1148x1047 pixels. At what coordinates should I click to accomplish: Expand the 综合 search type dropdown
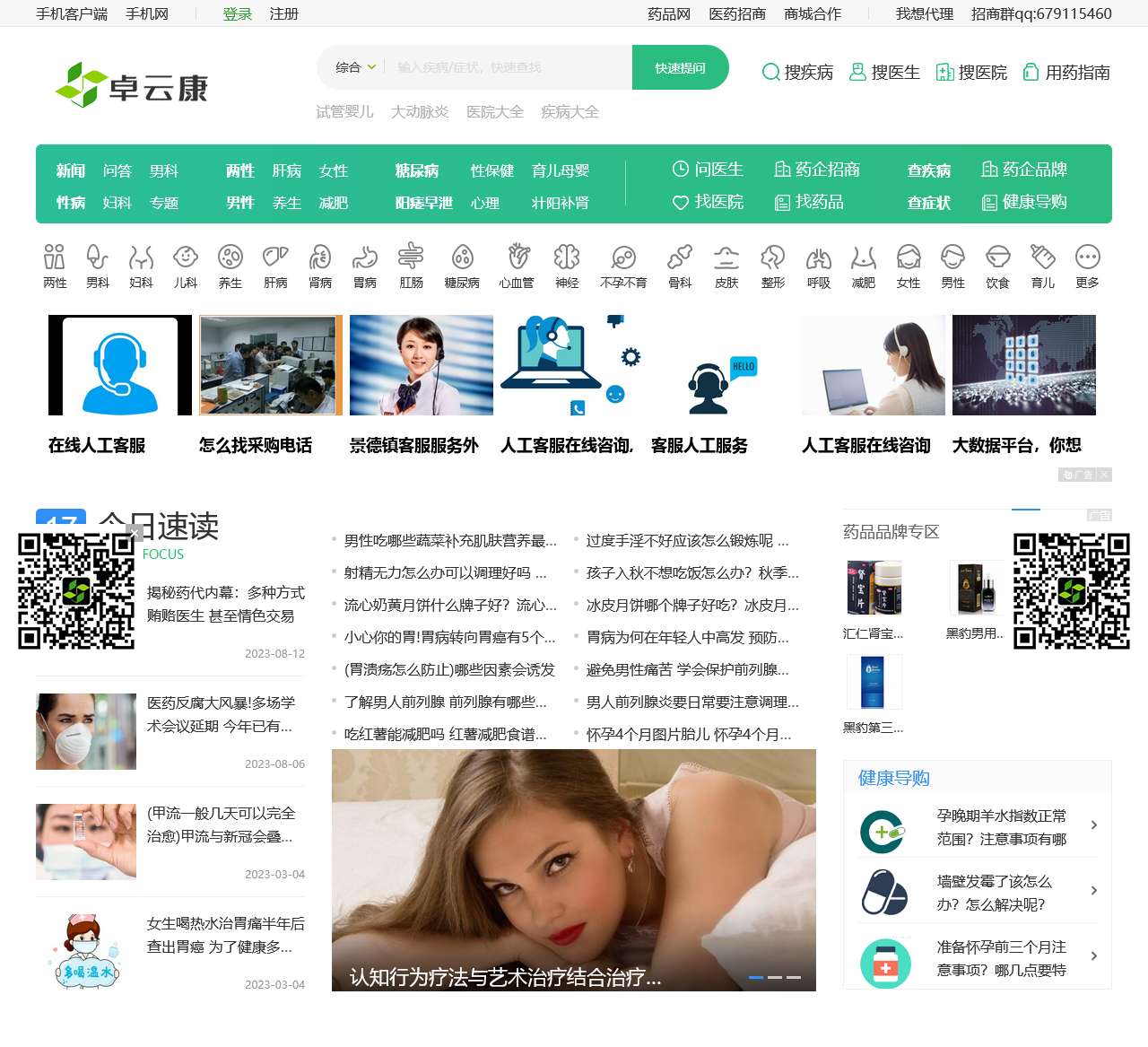[356, 67]
